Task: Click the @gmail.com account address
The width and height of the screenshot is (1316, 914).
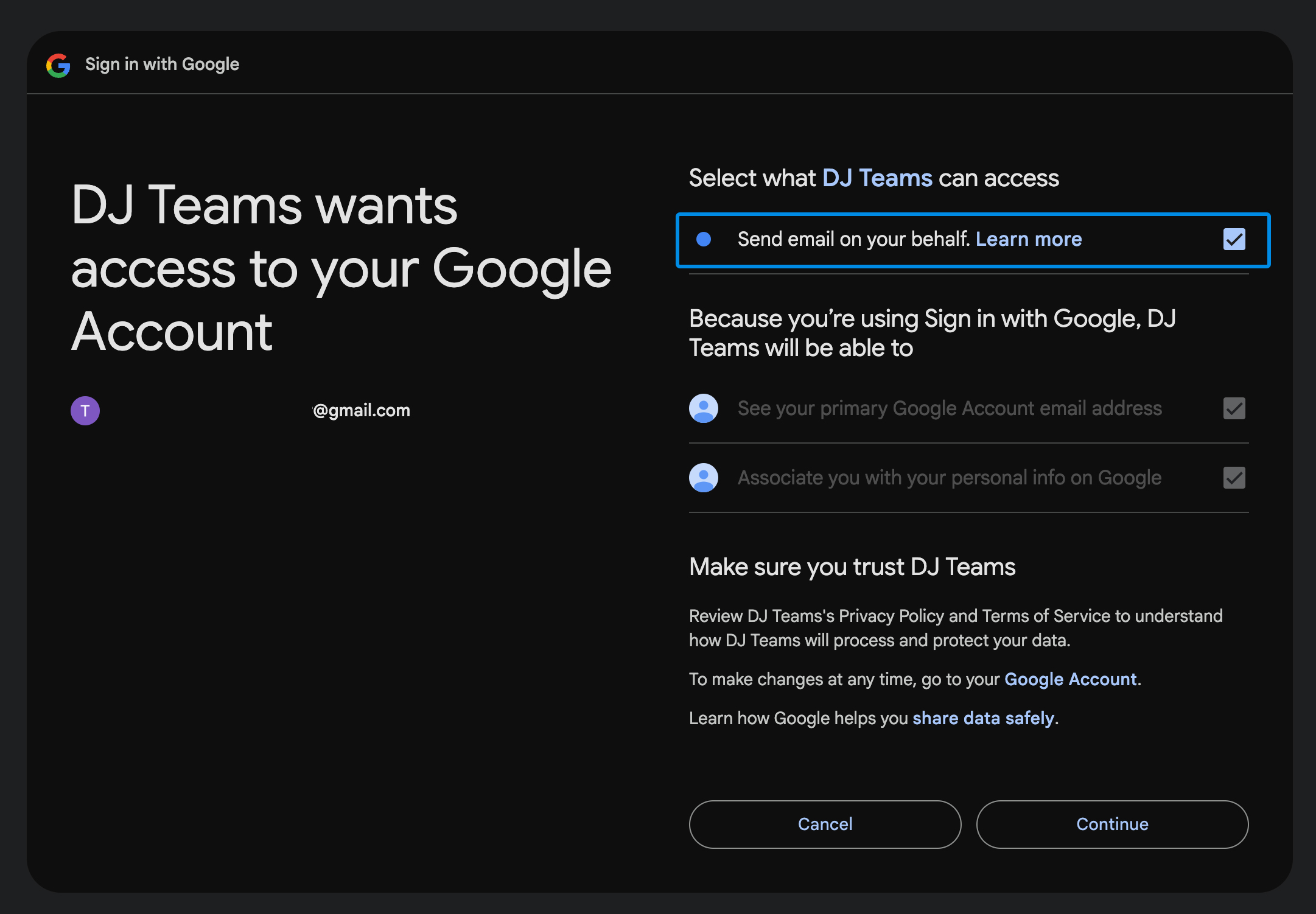Action: point(362,411)
